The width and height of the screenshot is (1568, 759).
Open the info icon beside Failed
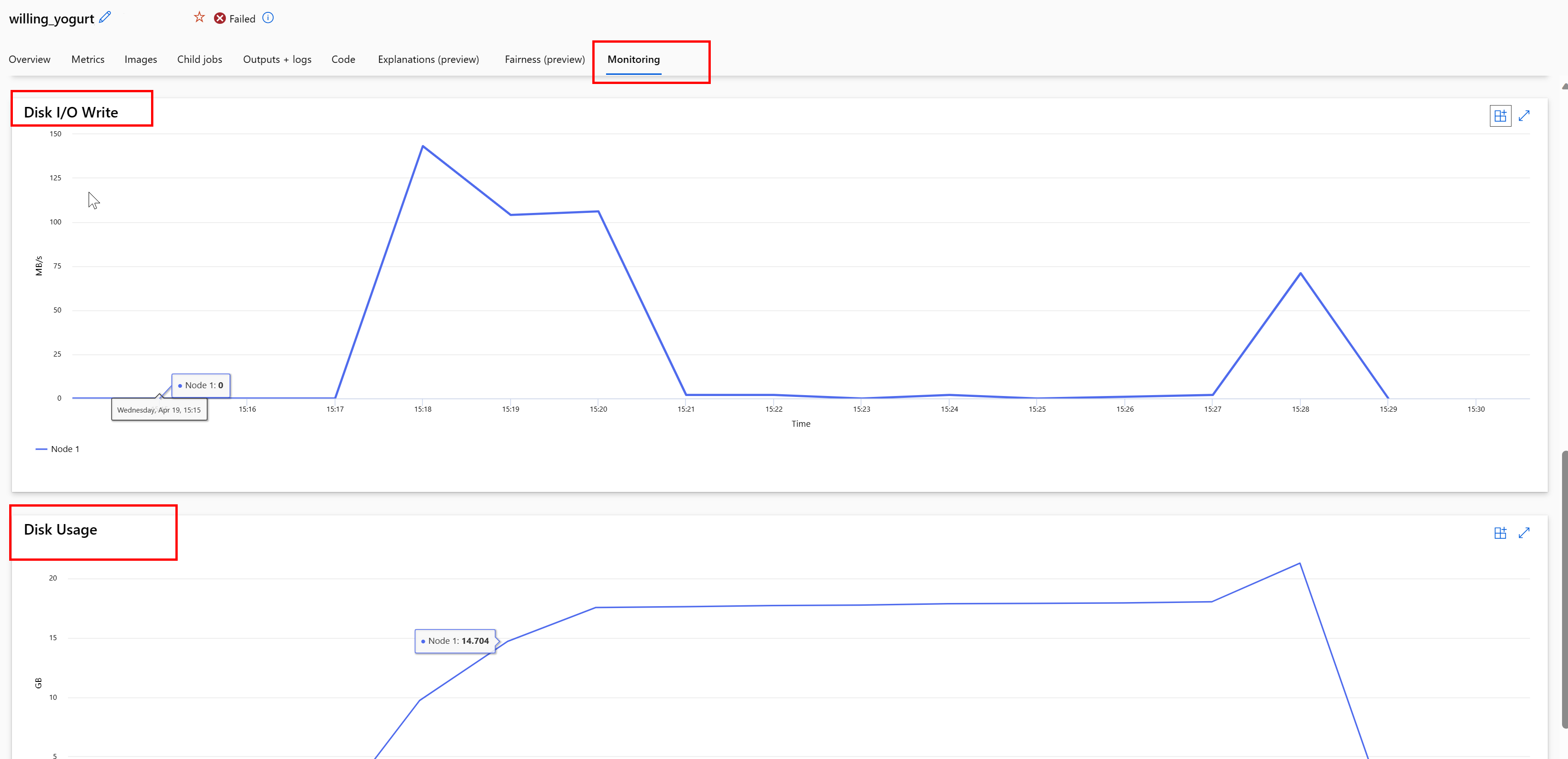click(x=268, y=17)
